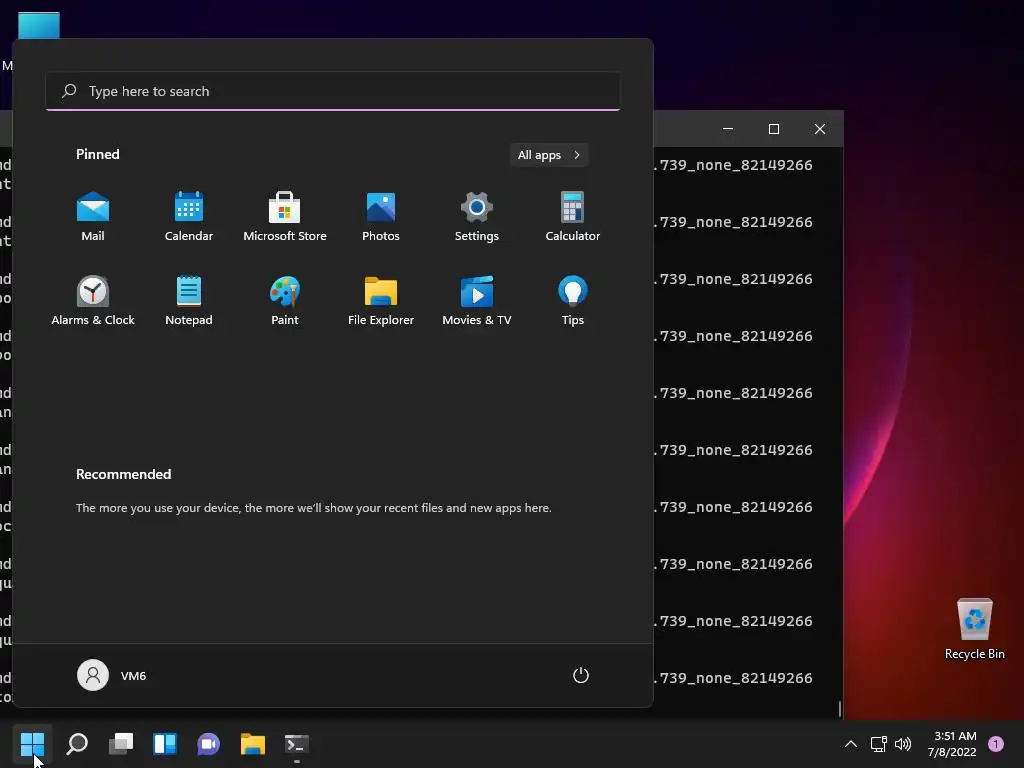
Task: Open the Tips app
Action: tap(573, 301)
